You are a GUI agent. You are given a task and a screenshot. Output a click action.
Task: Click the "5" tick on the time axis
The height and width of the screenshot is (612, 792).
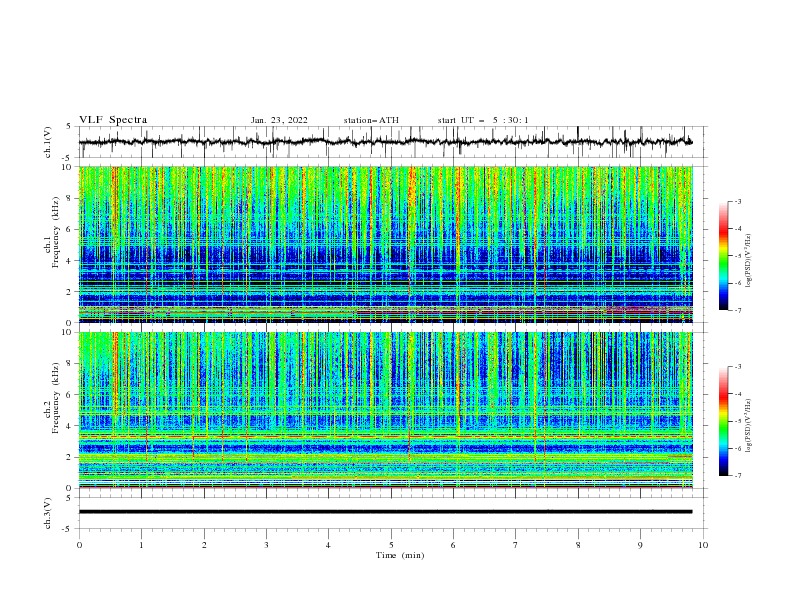[391, 545]
